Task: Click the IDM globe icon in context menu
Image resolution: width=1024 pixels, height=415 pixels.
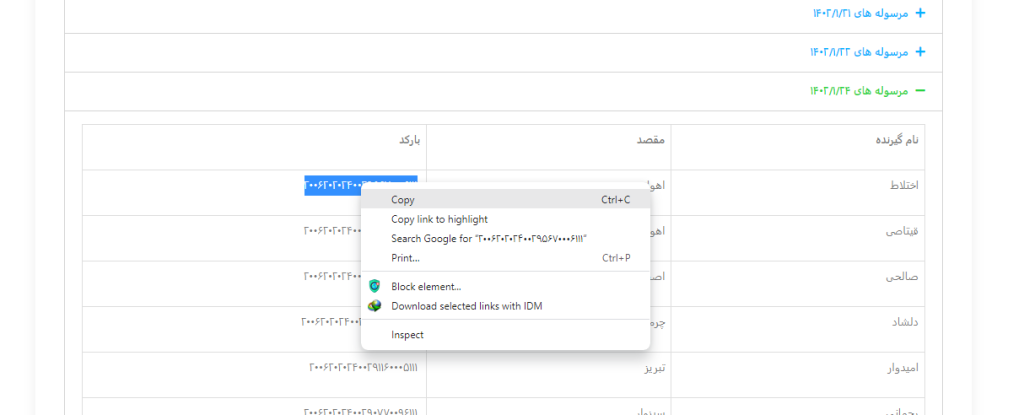Action: point(375,306)
